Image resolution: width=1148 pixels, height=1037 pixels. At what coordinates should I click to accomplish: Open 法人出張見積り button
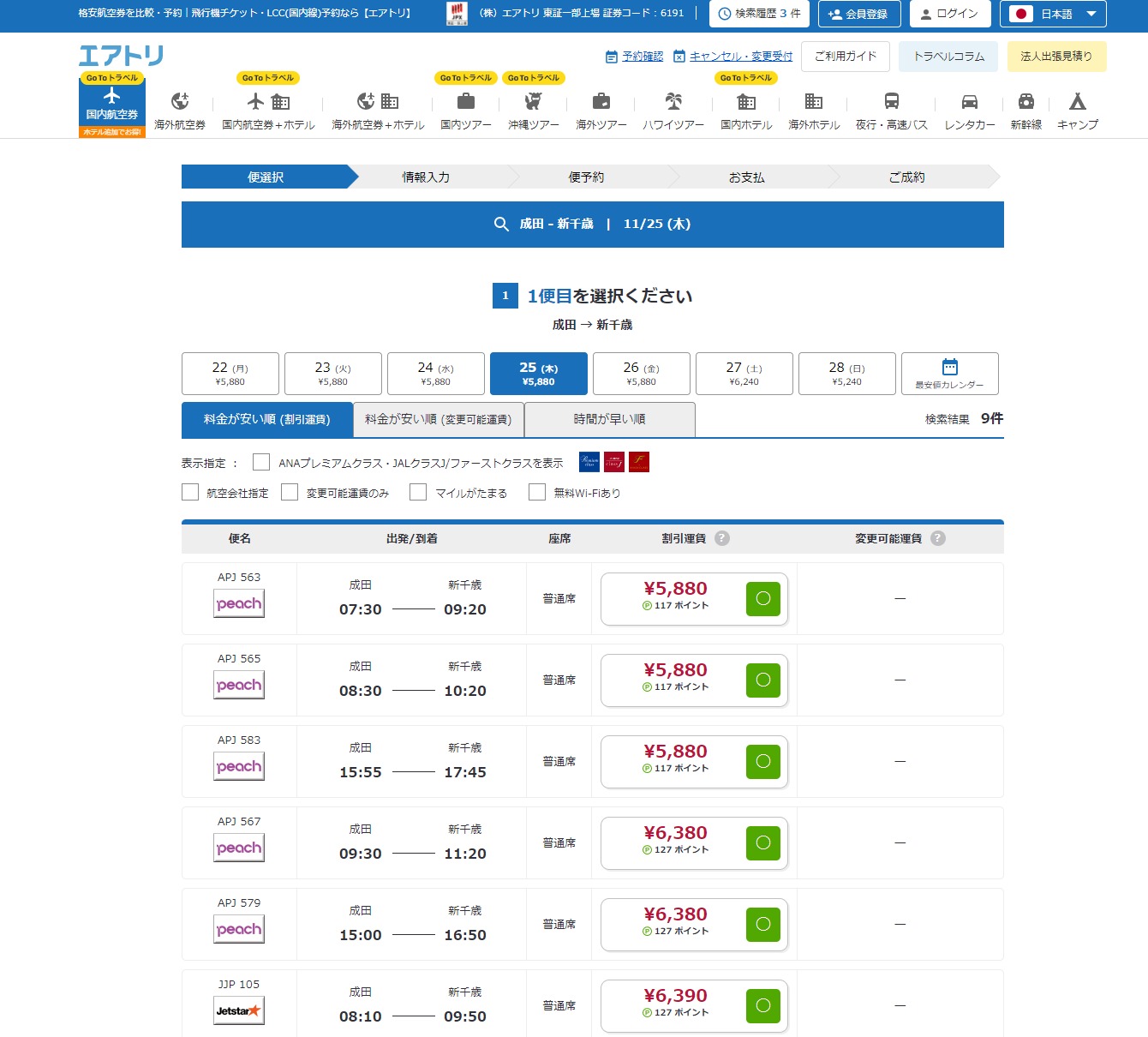coord(1057,57)
